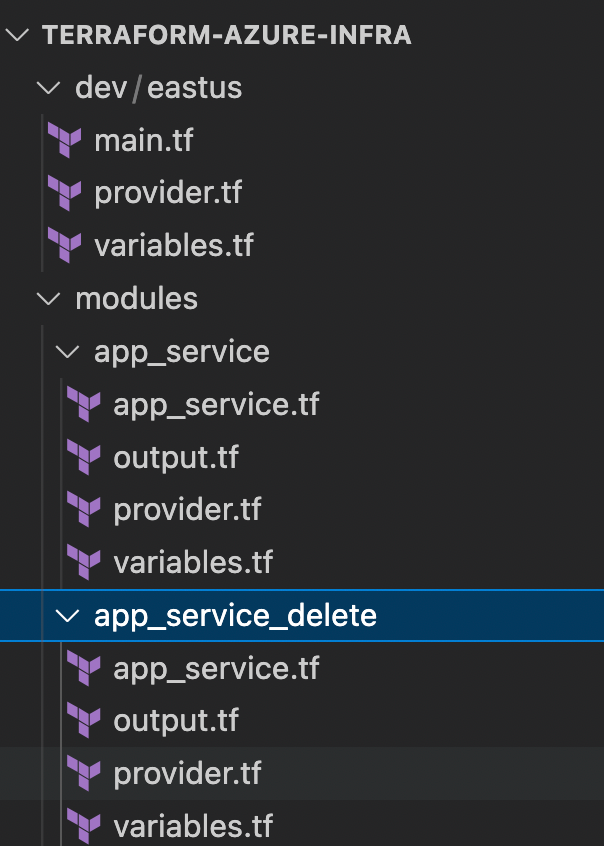Click Terraform icon of dev/eastus variables.tf

tap(65, 245)
